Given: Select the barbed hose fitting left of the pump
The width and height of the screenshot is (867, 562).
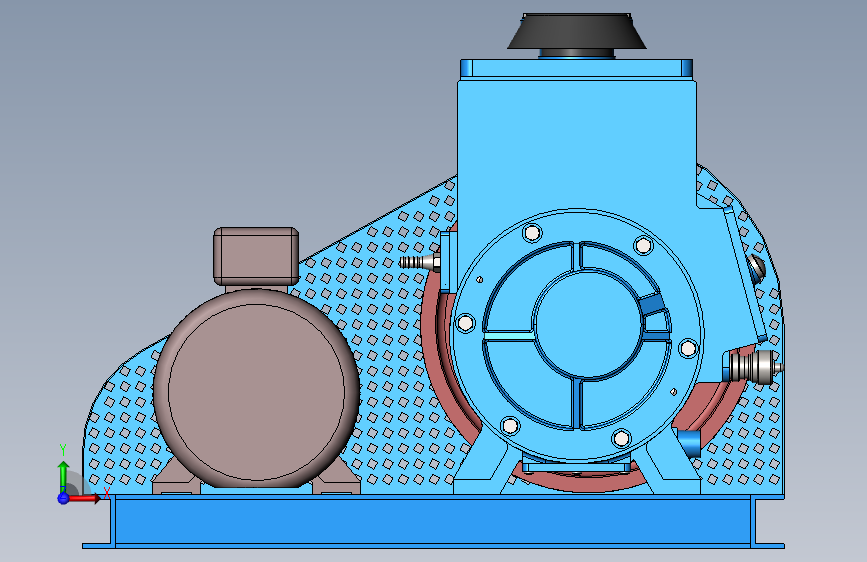Looking at the screenshot, I should click(419, 262).
